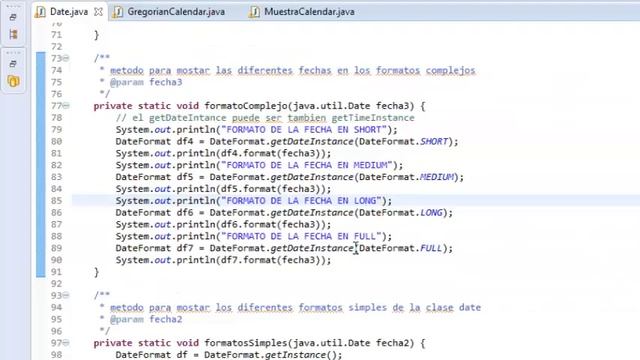This screenshot has width=640, height=360.
Task: Click line number 79 in the gutter
Action: 57,130
